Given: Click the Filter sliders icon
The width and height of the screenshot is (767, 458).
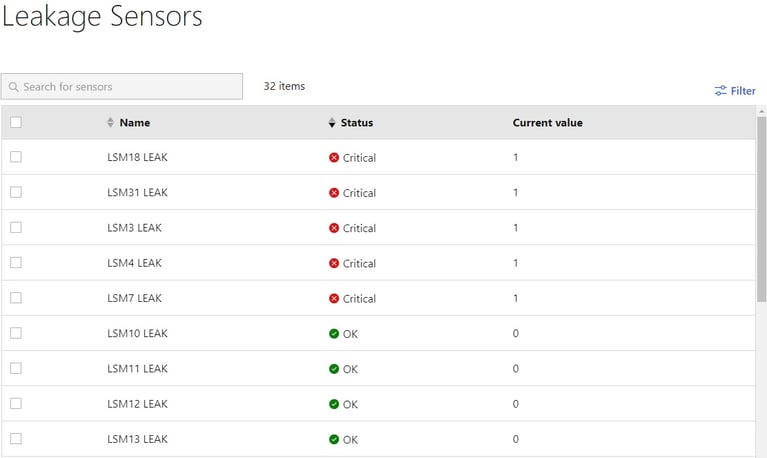Looking at the screenshot, I should [x=720, y=91].
